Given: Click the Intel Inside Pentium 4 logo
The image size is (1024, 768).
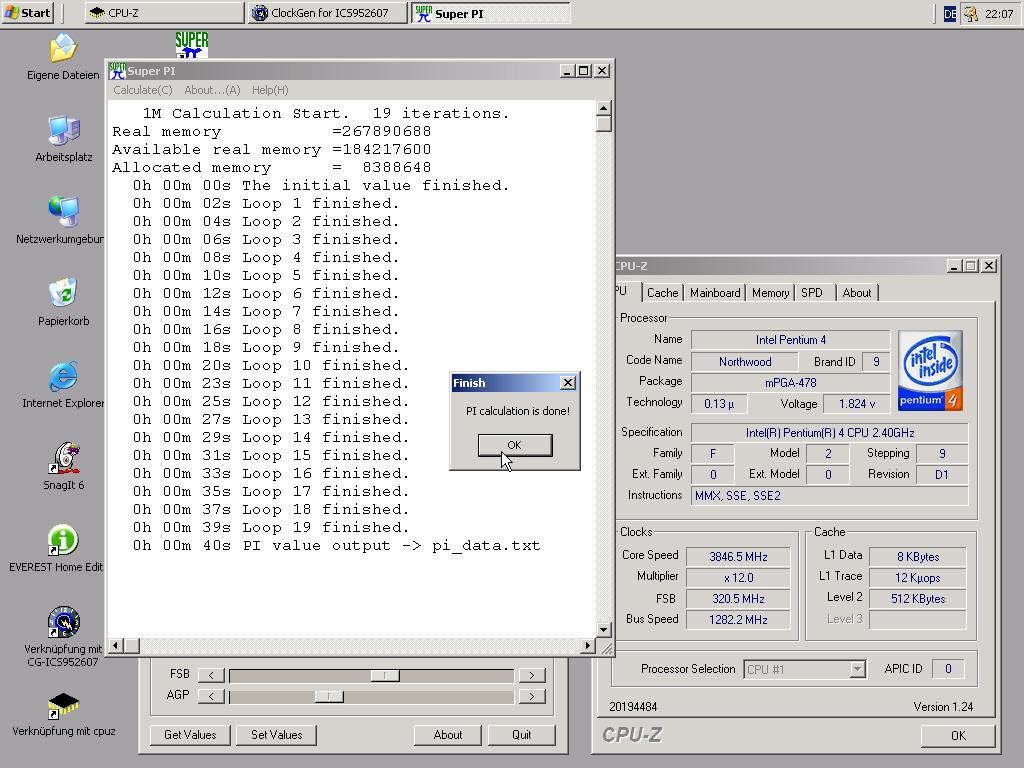Looking at the screenshot, I should (x=930, y=370).
